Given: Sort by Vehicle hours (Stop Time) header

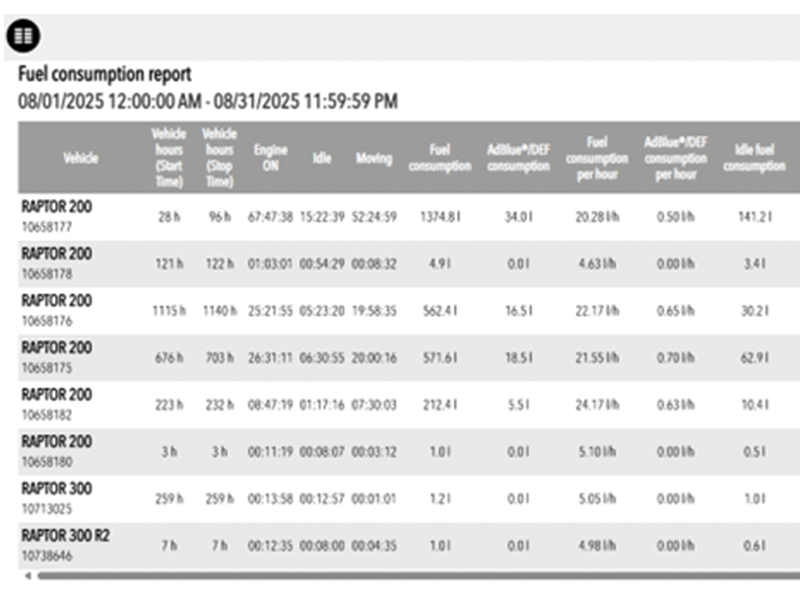Looking at the screenshot, I should pyautogui.click(x=219, y=158).
